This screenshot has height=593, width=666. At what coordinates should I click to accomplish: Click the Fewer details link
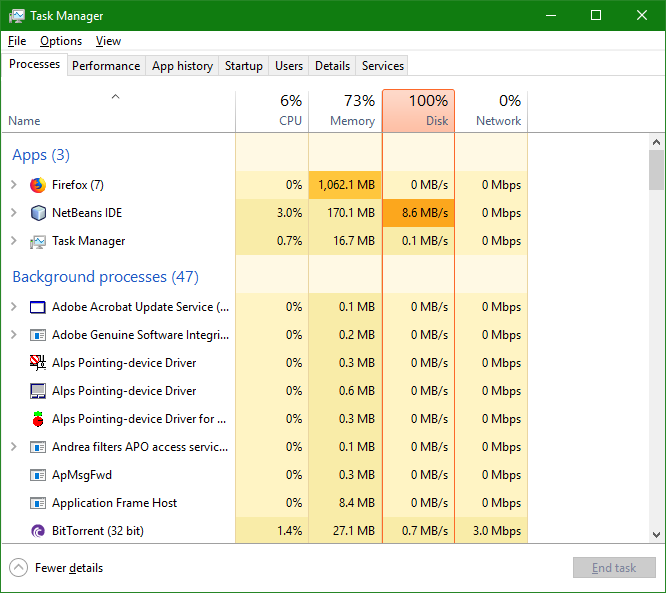point(69,568)
